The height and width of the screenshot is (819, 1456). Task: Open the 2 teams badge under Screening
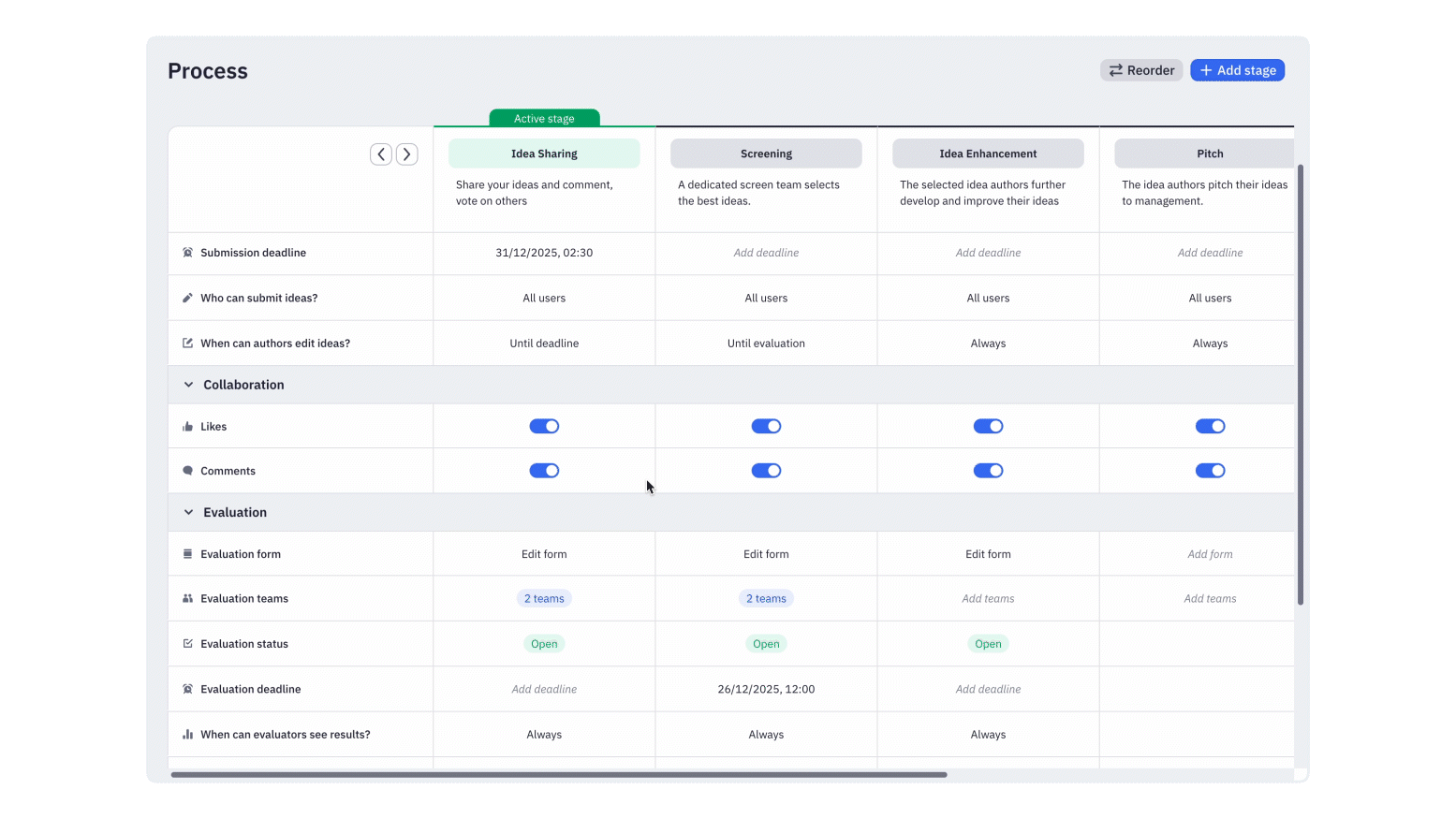point(766,599)
